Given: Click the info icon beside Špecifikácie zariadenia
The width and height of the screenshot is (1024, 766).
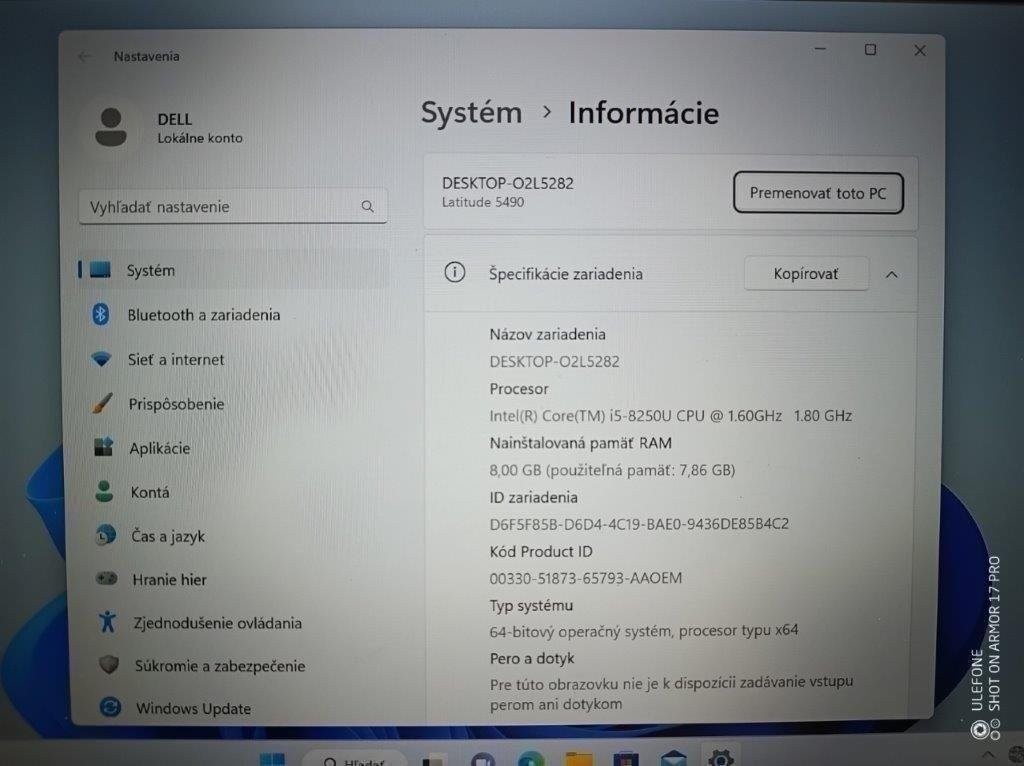Looking at the screenshot, I should (456, 273).
